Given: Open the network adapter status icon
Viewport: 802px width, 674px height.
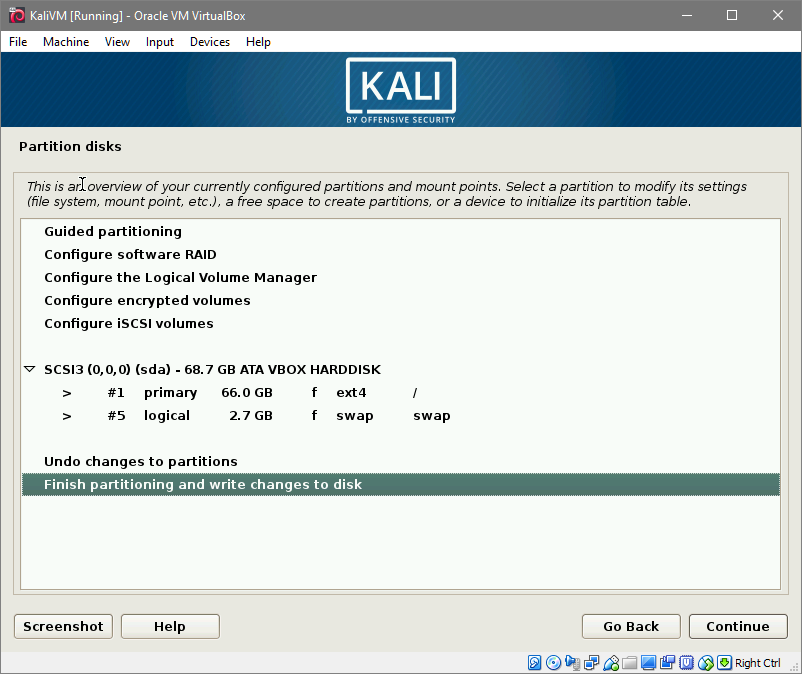Looking at the screenshot, I should [591, 663].
